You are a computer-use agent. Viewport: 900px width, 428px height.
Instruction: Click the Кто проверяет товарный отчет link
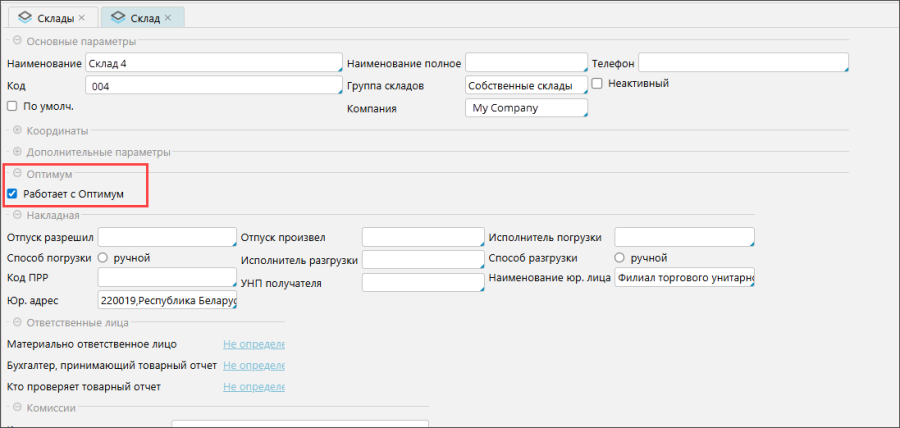[x=255, y=386]
